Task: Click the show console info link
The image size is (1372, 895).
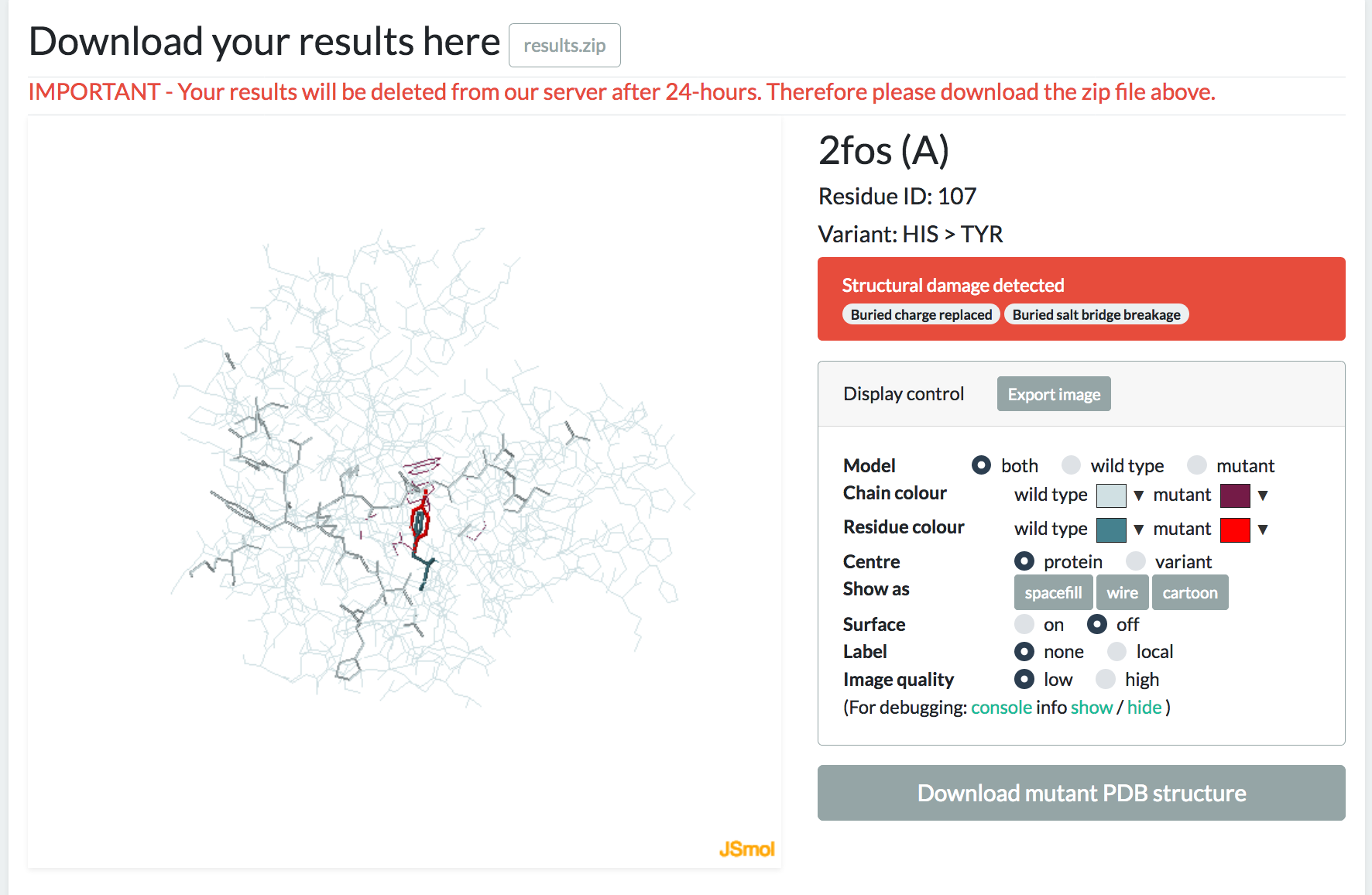Action: 1091,707
